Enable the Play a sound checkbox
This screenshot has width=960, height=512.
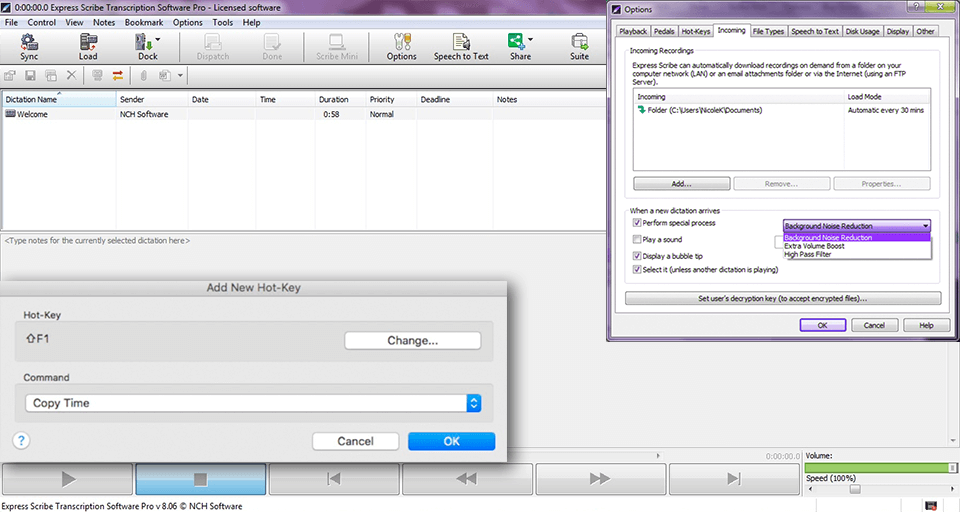[637, 239]
